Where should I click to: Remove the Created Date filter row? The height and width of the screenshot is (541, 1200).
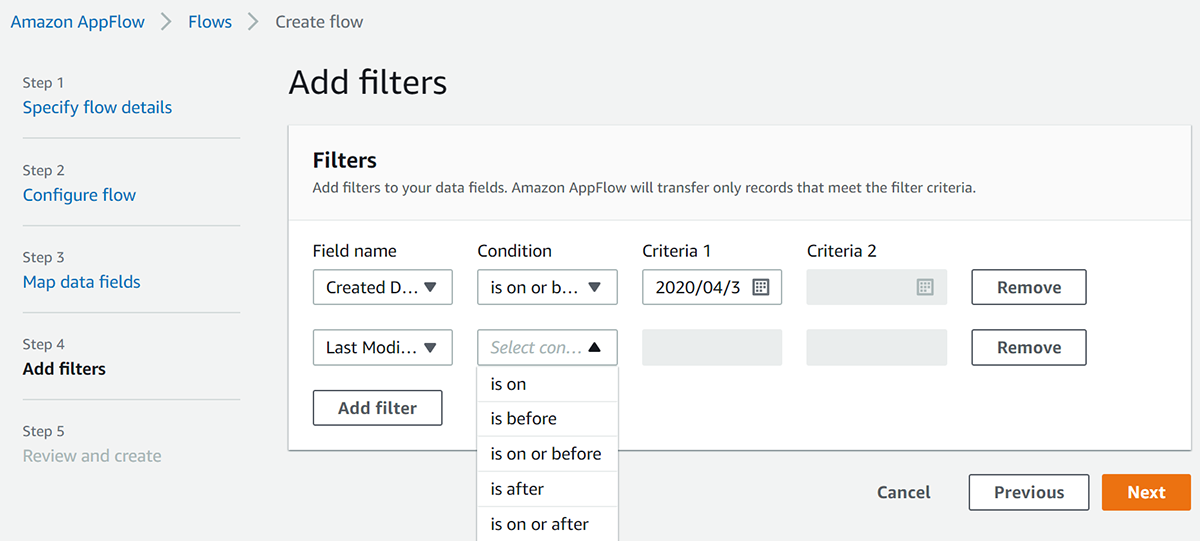1028,287
